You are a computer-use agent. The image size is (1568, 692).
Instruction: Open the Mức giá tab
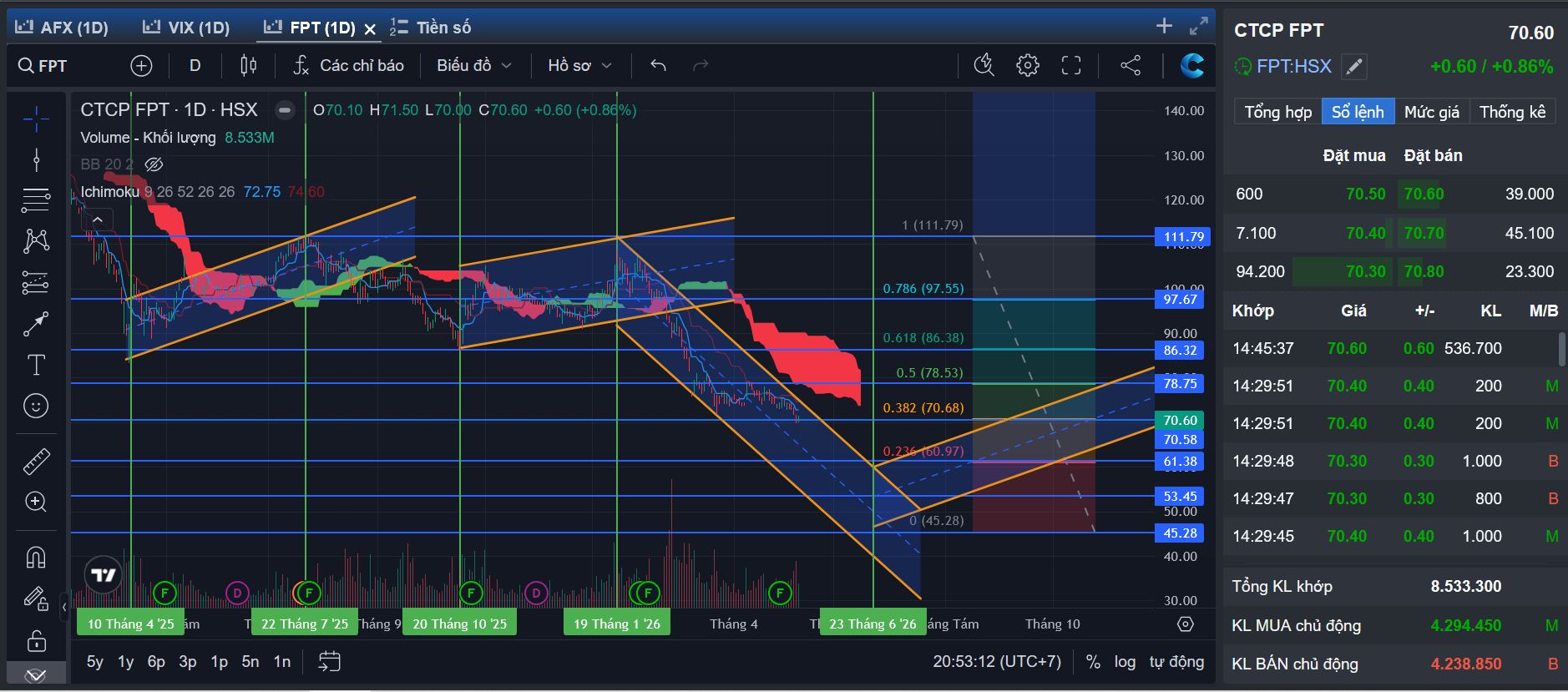[x=1432, y=112]
